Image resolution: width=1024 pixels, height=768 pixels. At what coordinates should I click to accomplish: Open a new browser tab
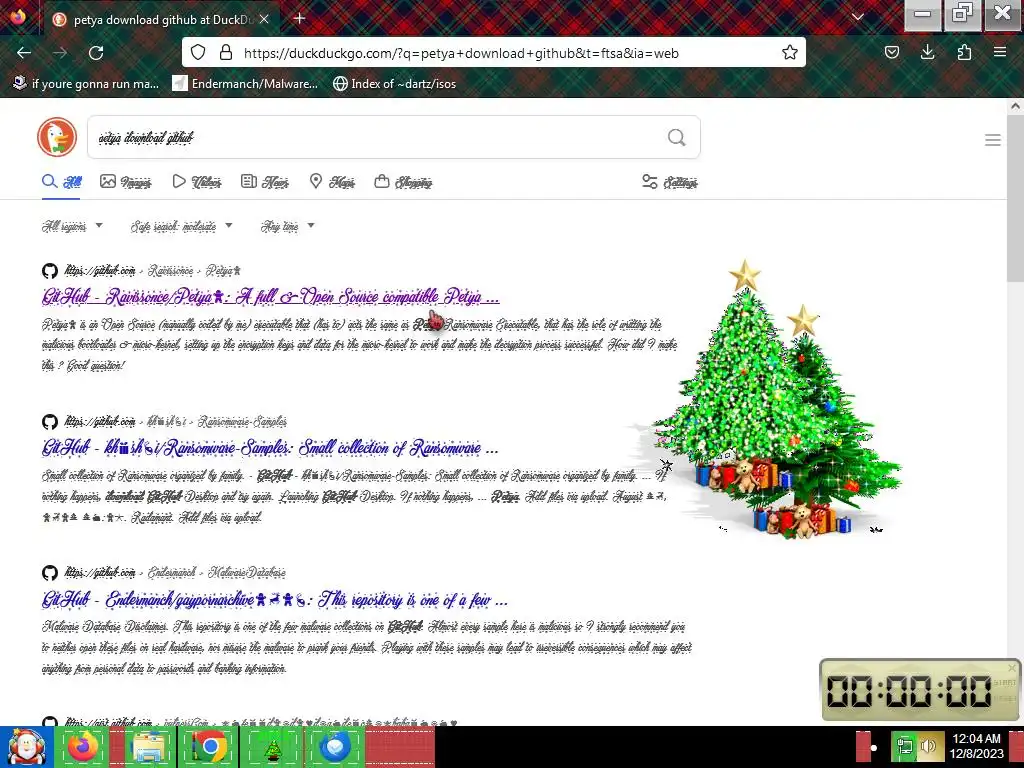click(x=300, y=18)
